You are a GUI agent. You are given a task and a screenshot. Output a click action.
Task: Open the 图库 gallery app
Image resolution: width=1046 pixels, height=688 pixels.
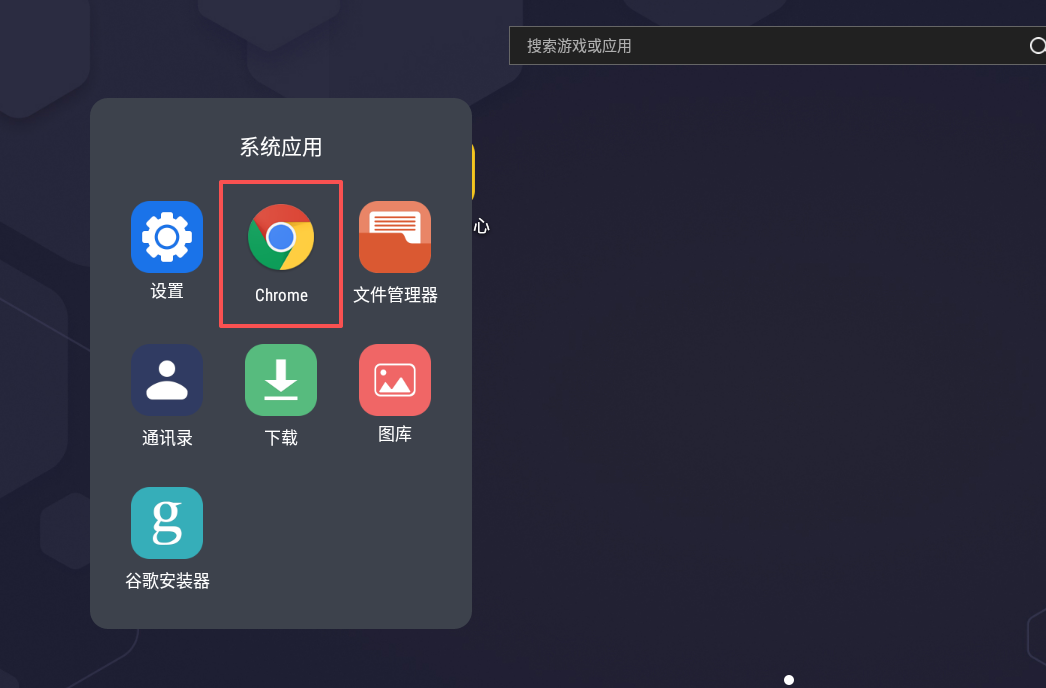point(394,380)
